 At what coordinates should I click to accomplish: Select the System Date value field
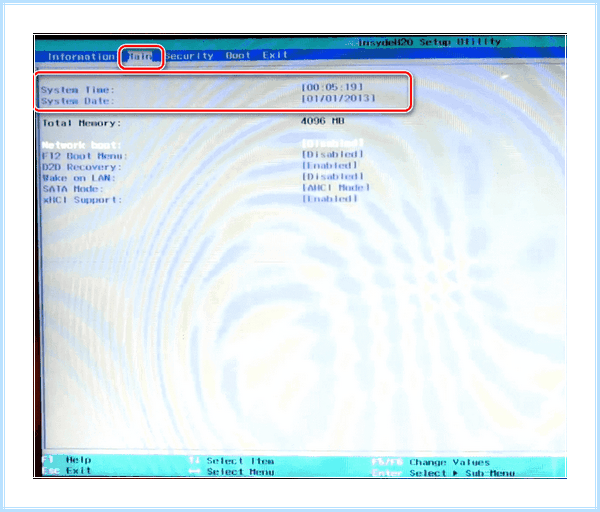(x=338, y=98)
